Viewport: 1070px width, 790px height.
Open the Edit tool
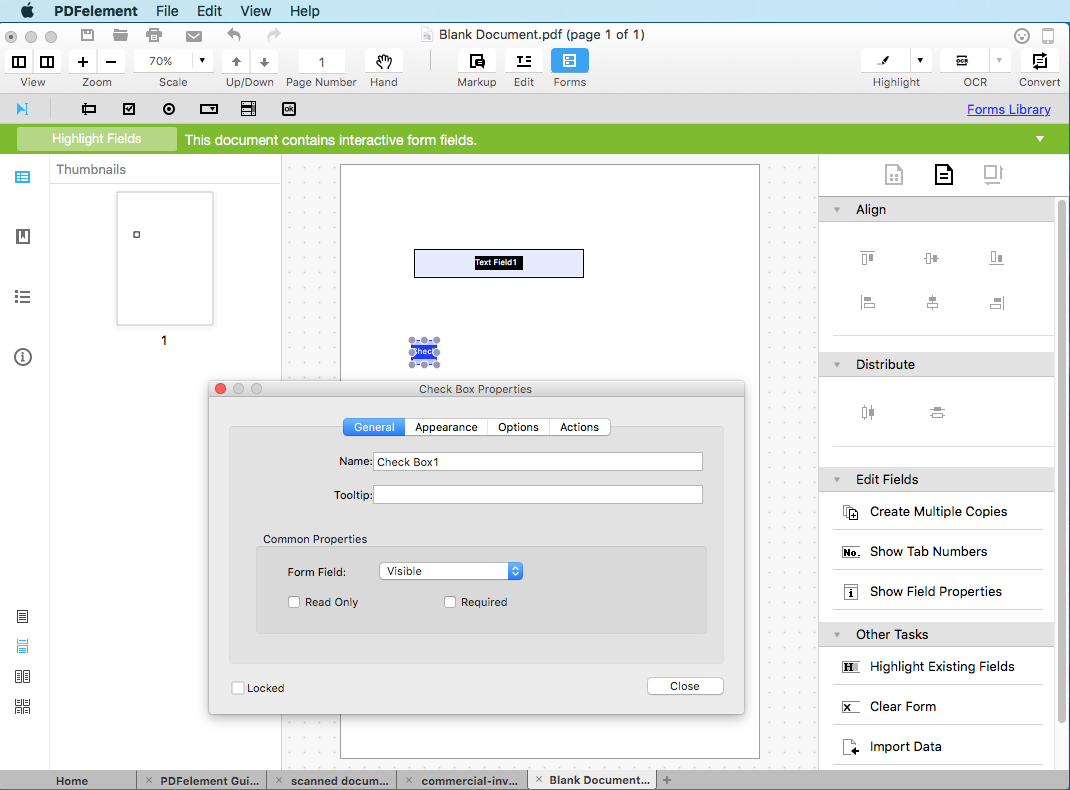pyautogui.click(x=523, y=61)
